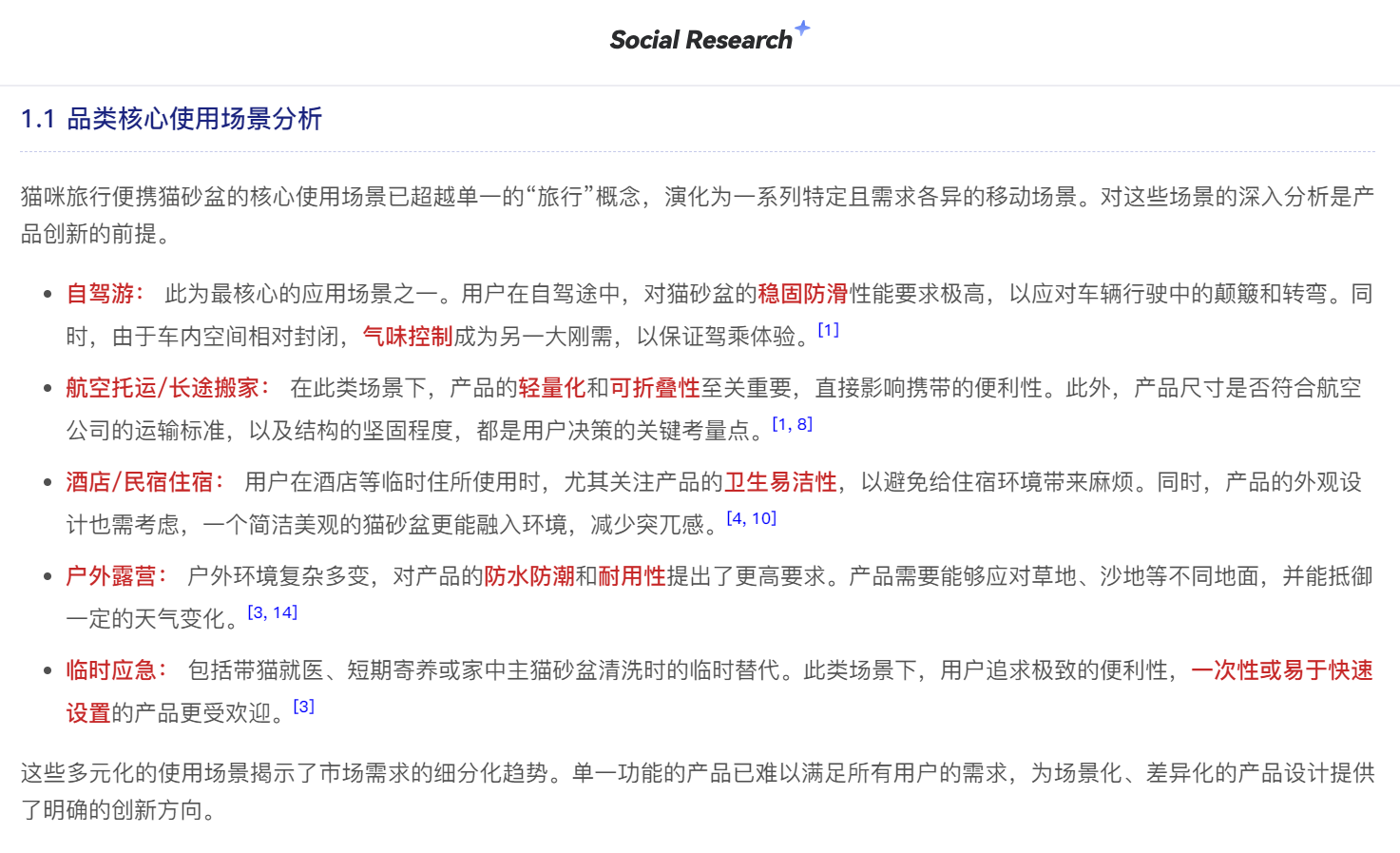Click the highlighted keyword 稳固防滑

803,294
